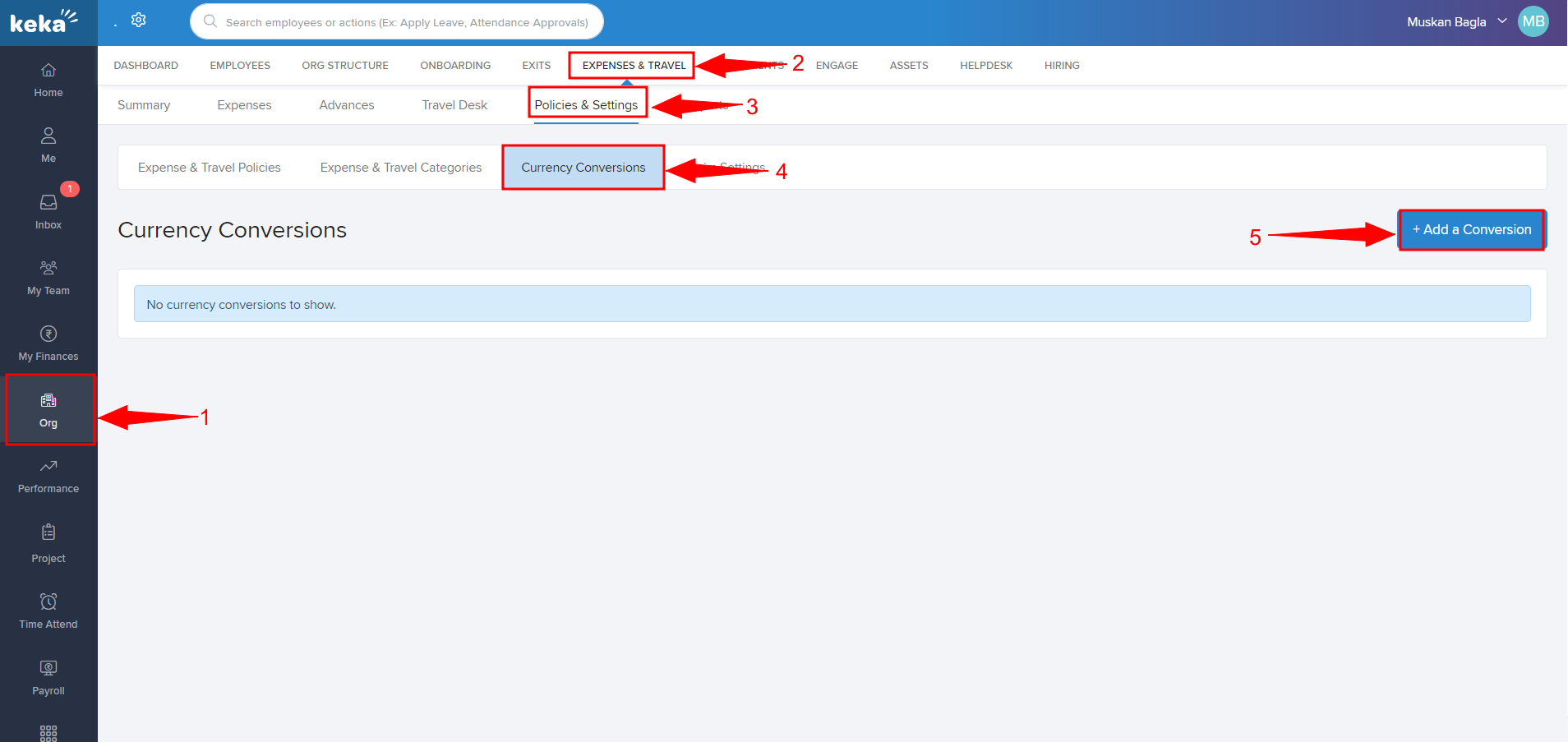Open the Project clipboard icon
This screenshot has height=742, width=1568.
[x=48, y=533]
